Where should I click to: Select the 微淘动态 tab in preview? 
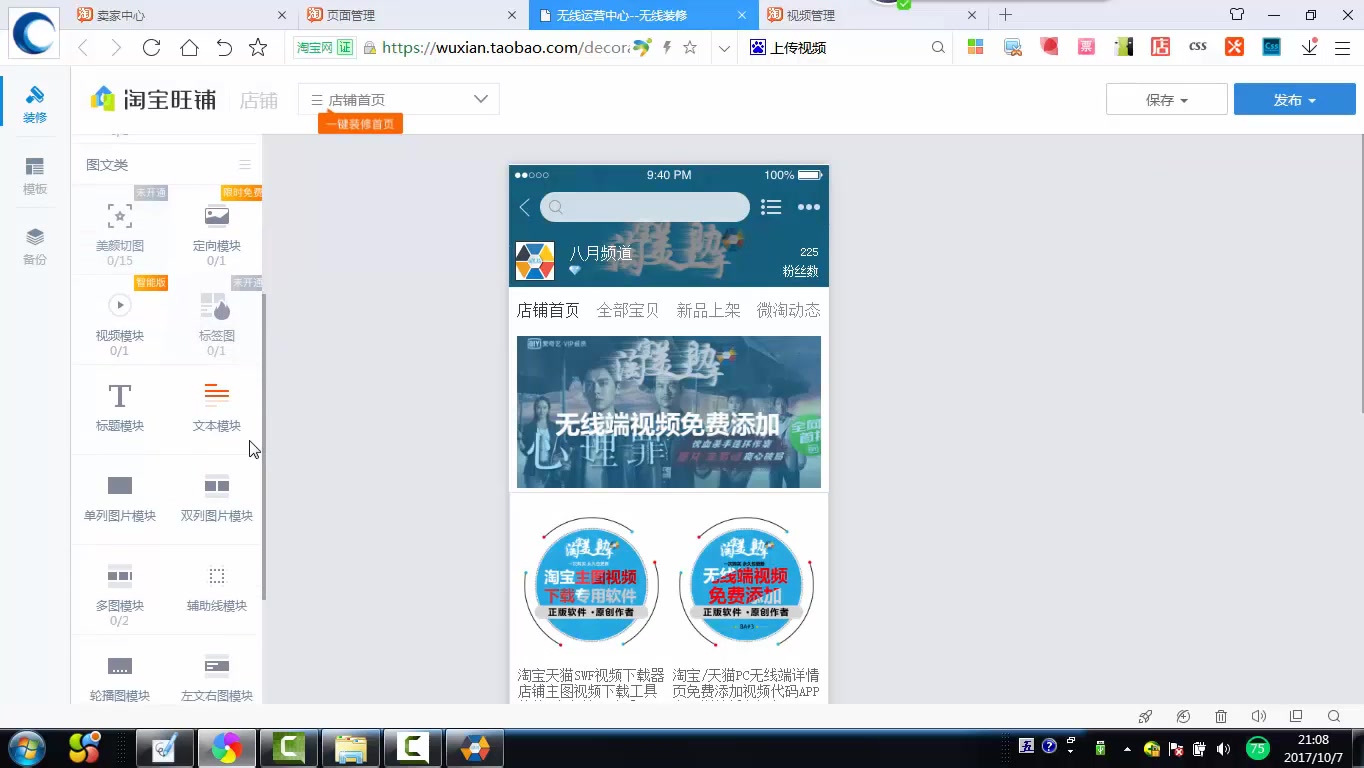coord(789,310)
